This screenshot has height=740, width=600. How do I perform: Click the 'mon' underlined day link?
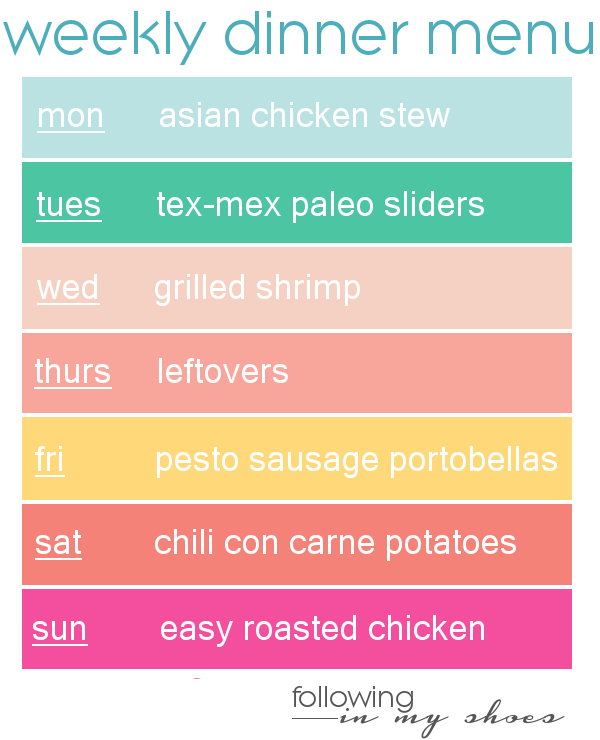pos(71,117)
